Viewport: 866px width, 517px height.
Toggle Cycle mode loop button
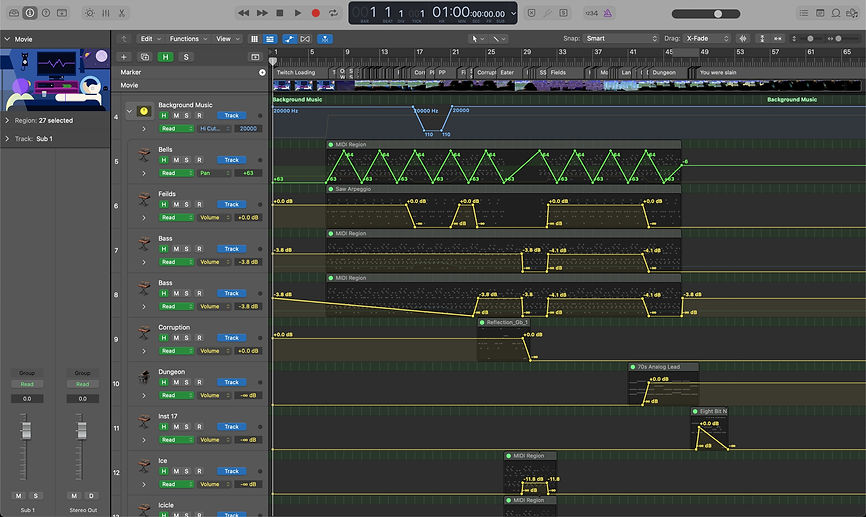tap(333, 13)
